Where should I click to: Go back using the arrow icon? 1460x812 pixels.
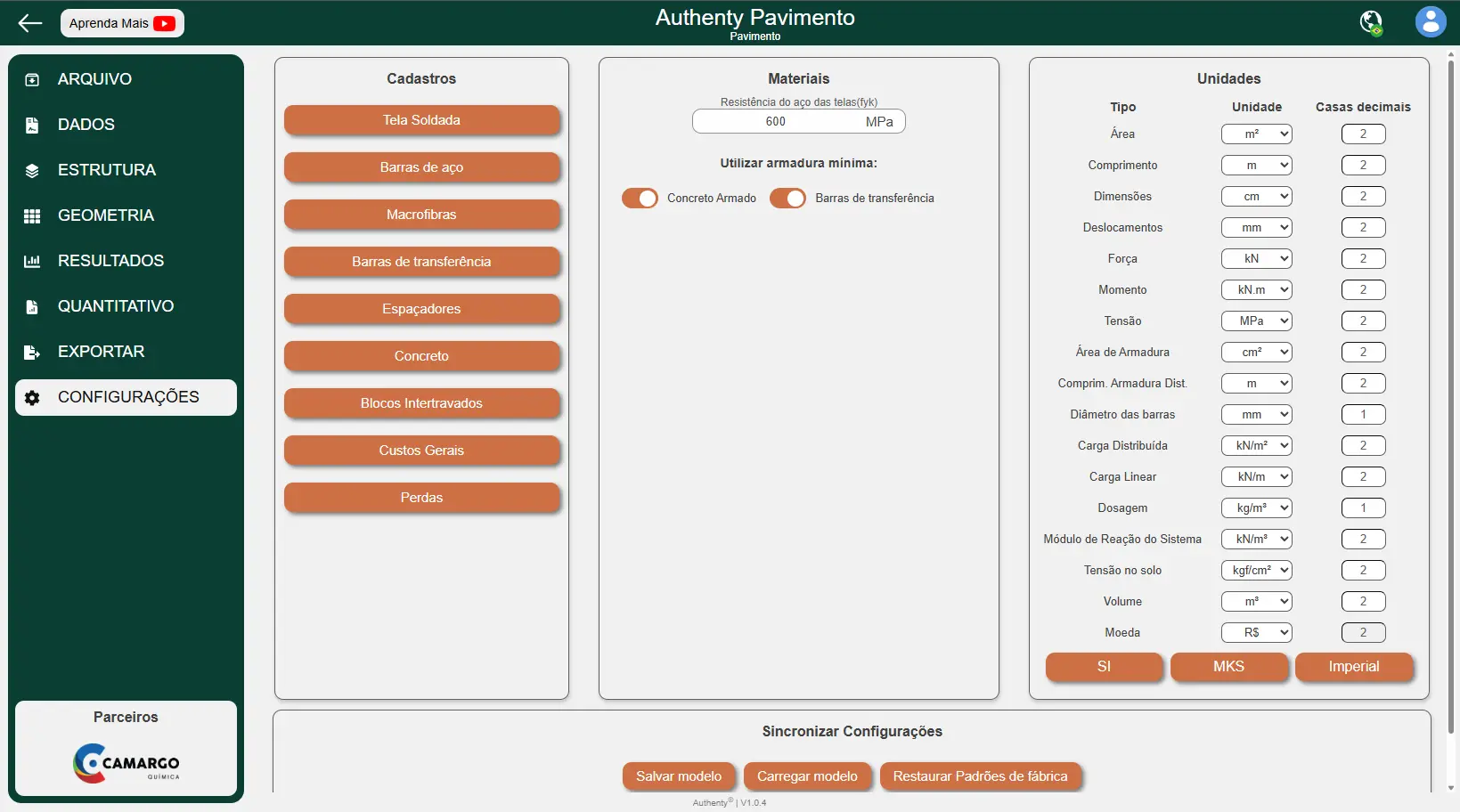click(x=30, y=23)
